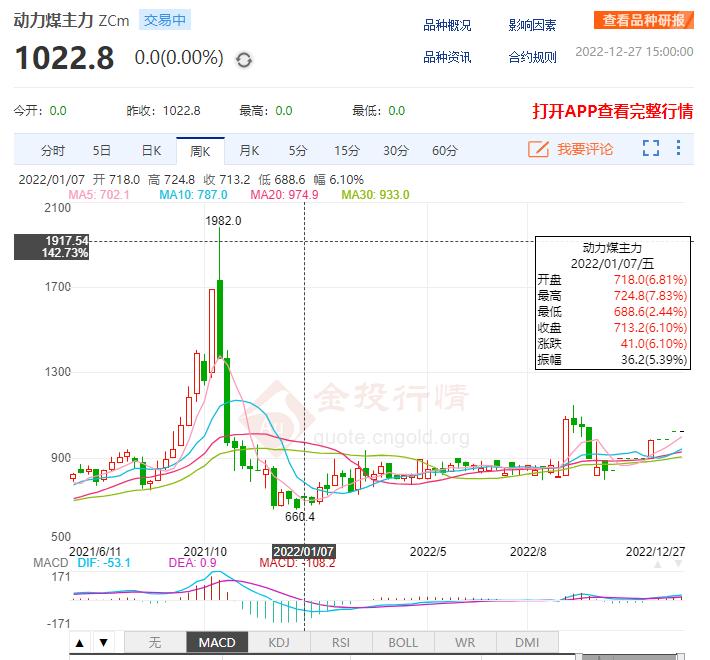The width and height of the screenshot is (710, 660).
Task: Open 品种资讯 link
Action: tap(447, 57)
